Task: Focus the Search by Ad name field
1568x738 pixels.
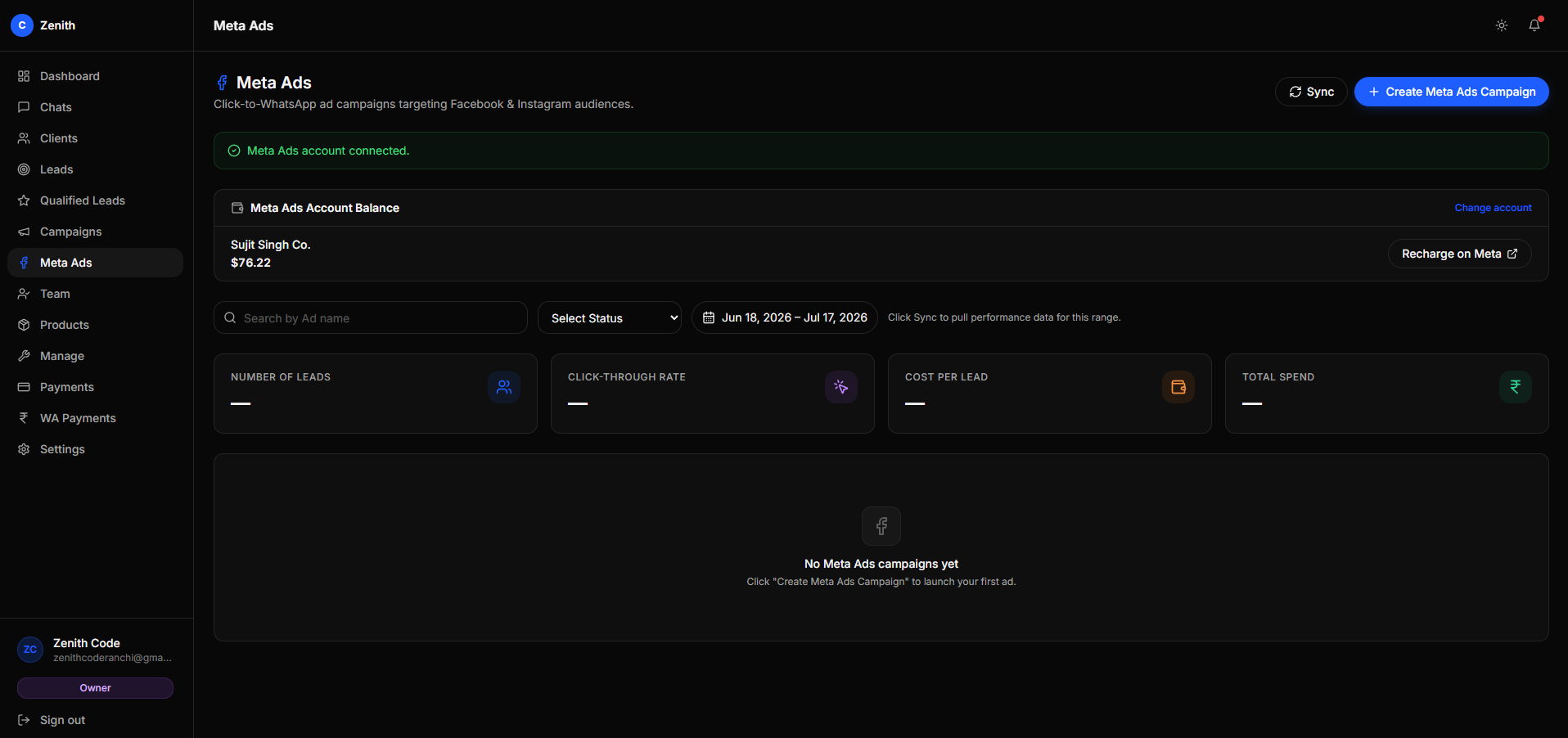Action: [371, 317]
